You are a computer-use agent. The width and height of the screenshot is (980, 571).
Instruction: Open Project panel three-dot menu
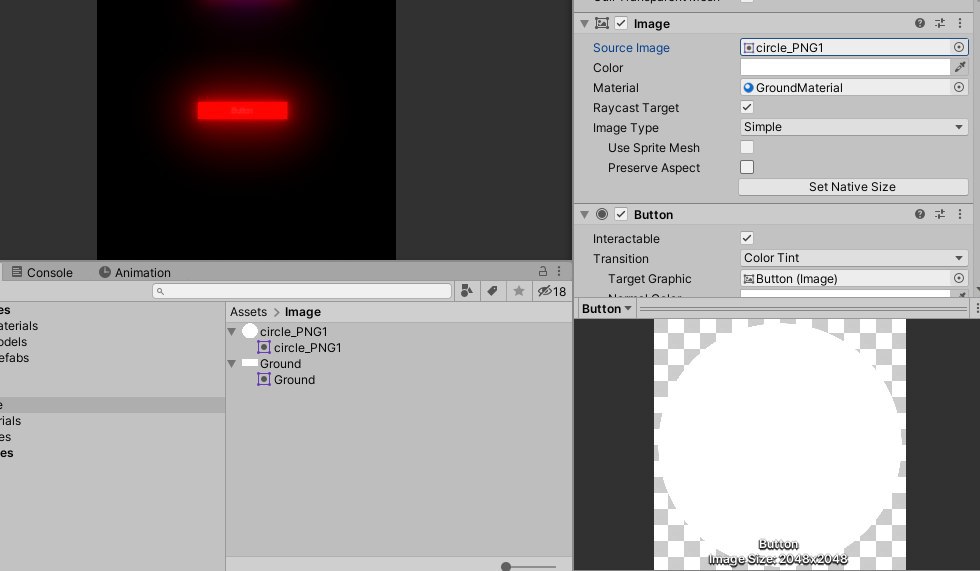(559, 271)
